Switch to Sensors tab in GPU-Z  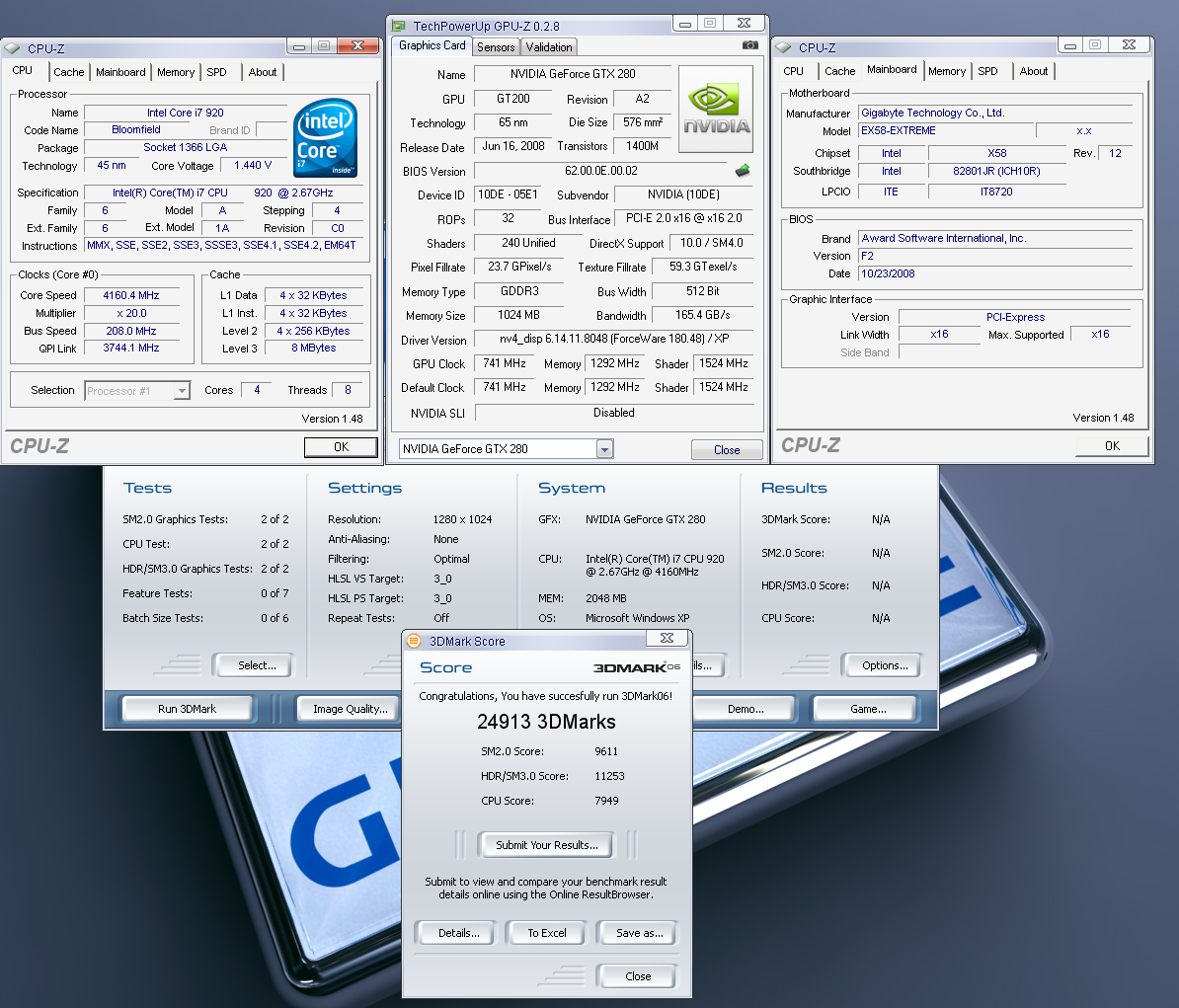(x=496, y=46)
